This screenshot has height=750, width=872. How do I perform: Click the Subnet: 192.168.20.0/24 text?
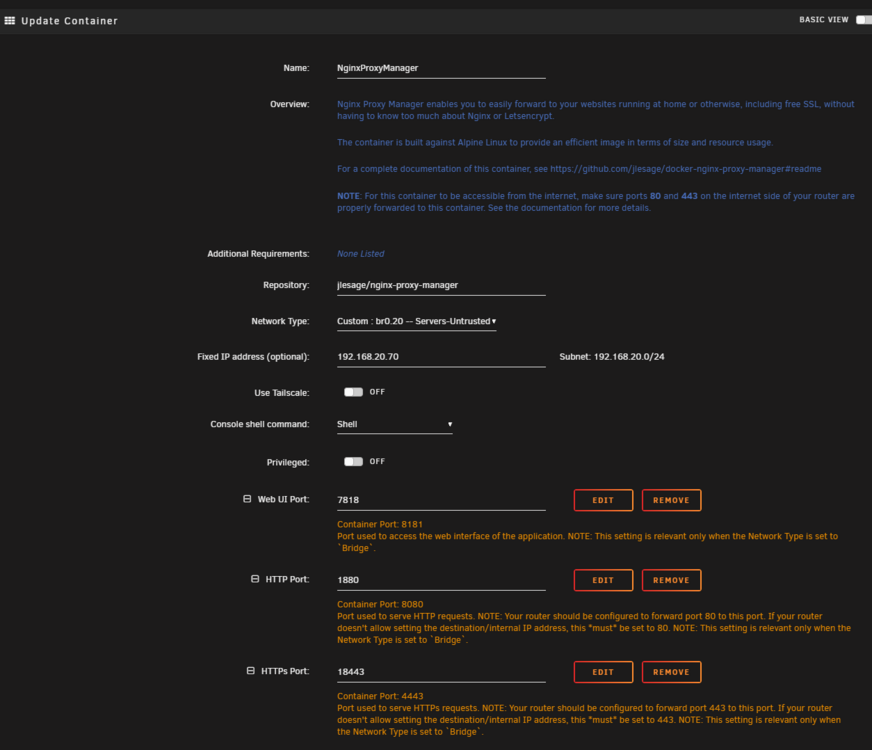coord(612,357)
